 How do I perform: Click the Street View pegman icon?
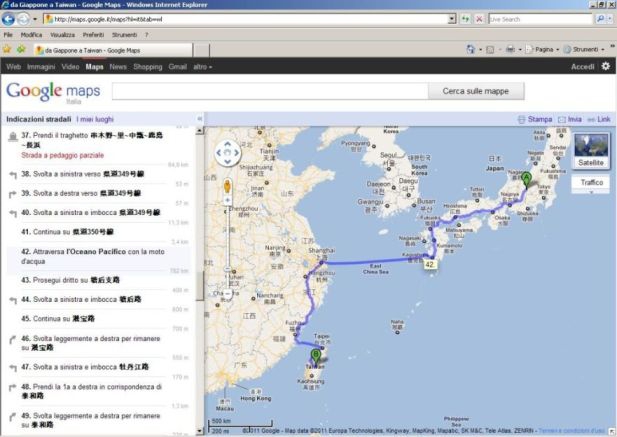227,186
